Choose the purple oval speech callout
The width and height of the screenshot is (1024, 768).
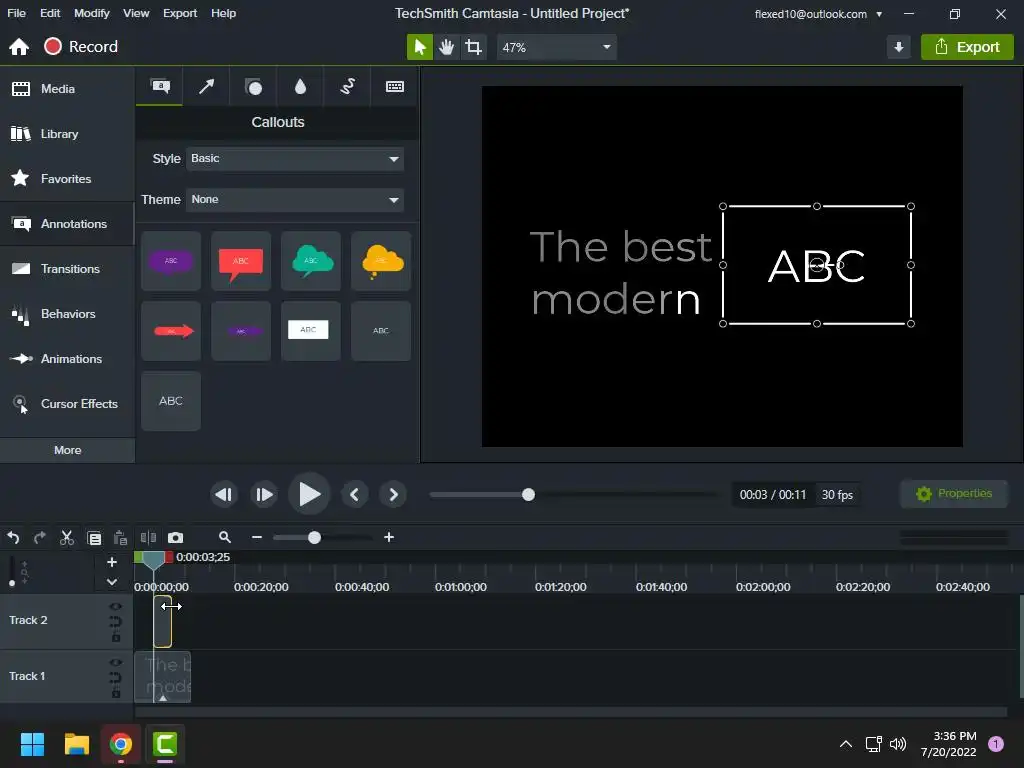170,261
